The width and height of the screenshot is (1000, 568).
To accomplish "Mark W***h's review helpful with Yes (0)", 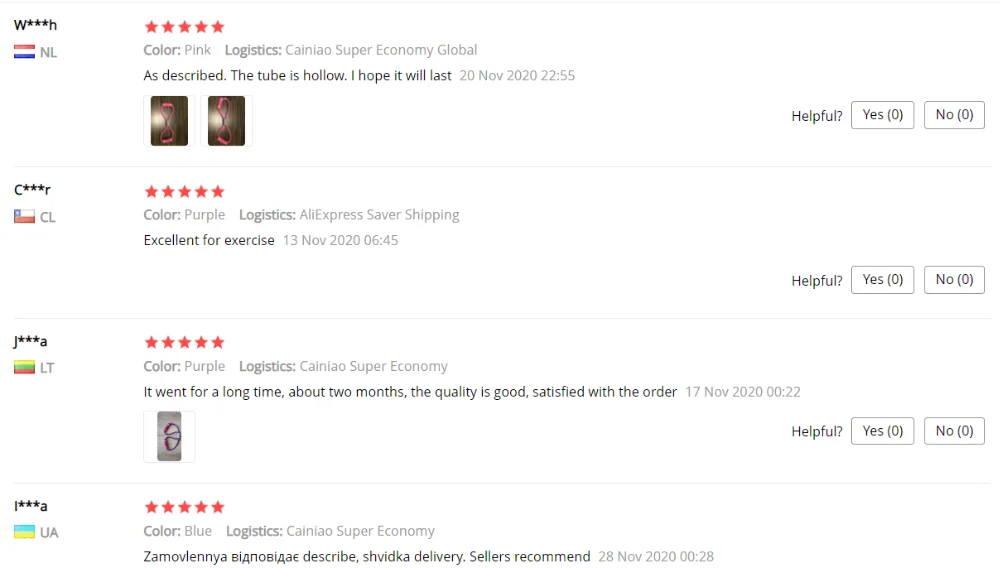I will pos(883,115).
